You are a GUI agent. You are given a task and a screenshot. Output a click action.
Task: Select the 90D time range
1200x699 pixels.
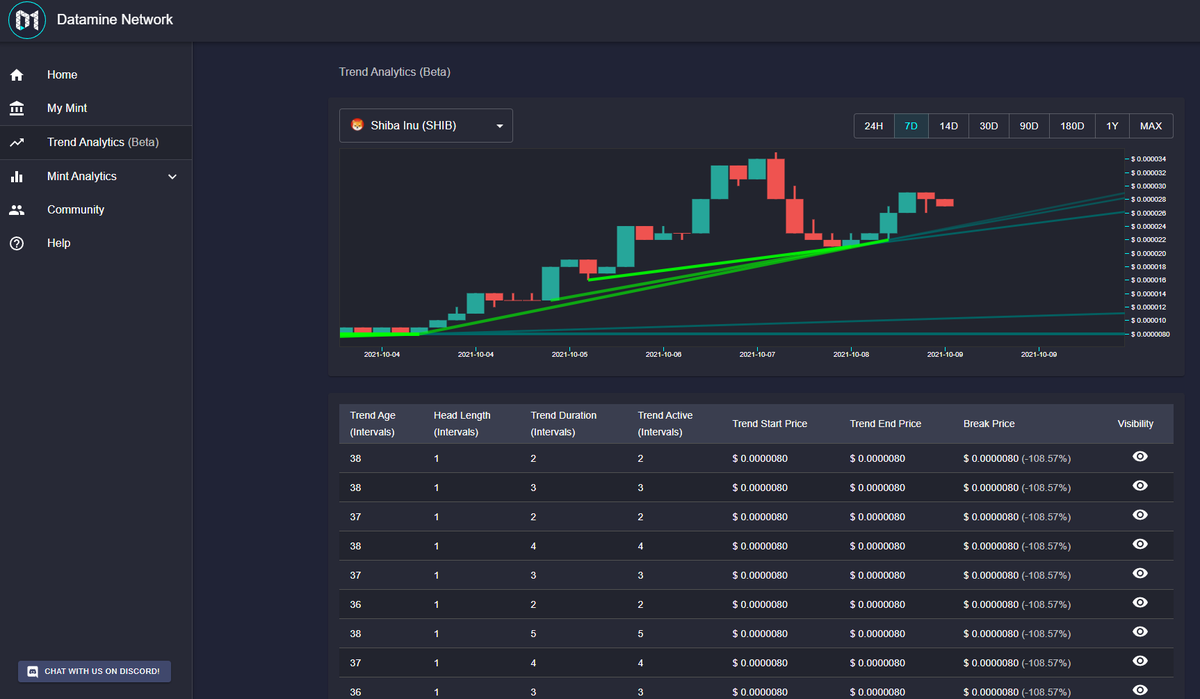[1029, 126]
